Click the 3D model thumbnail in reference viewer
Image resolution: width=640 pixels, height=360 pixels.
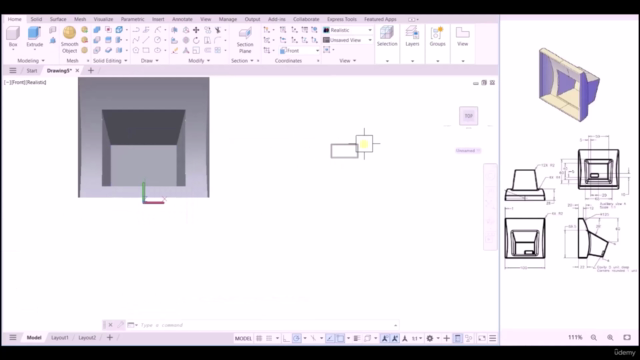(x=569, y=84)
